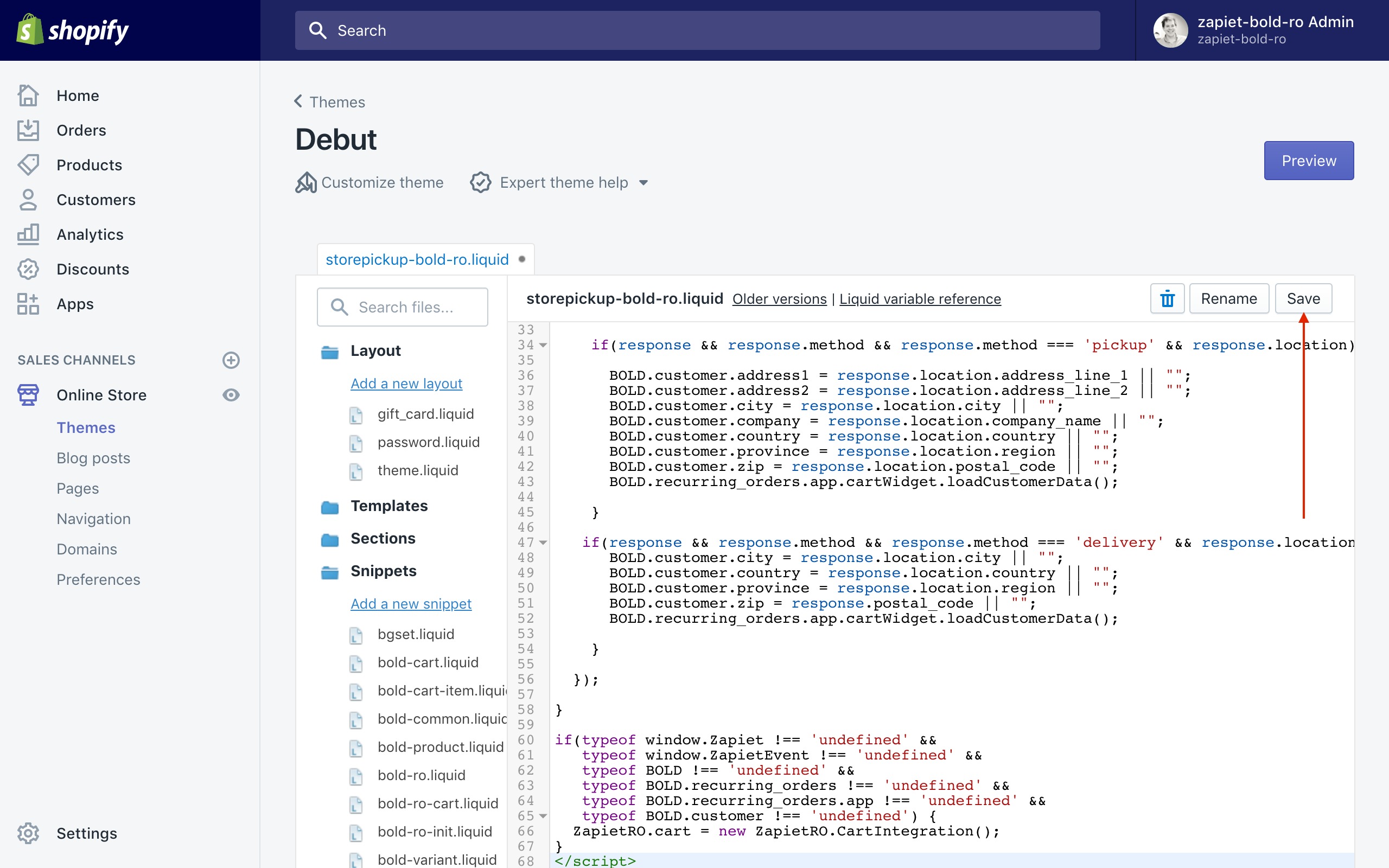Screen dimensions: 1389x868
Task: Click the Shopify logo
Action: (73, 30)
